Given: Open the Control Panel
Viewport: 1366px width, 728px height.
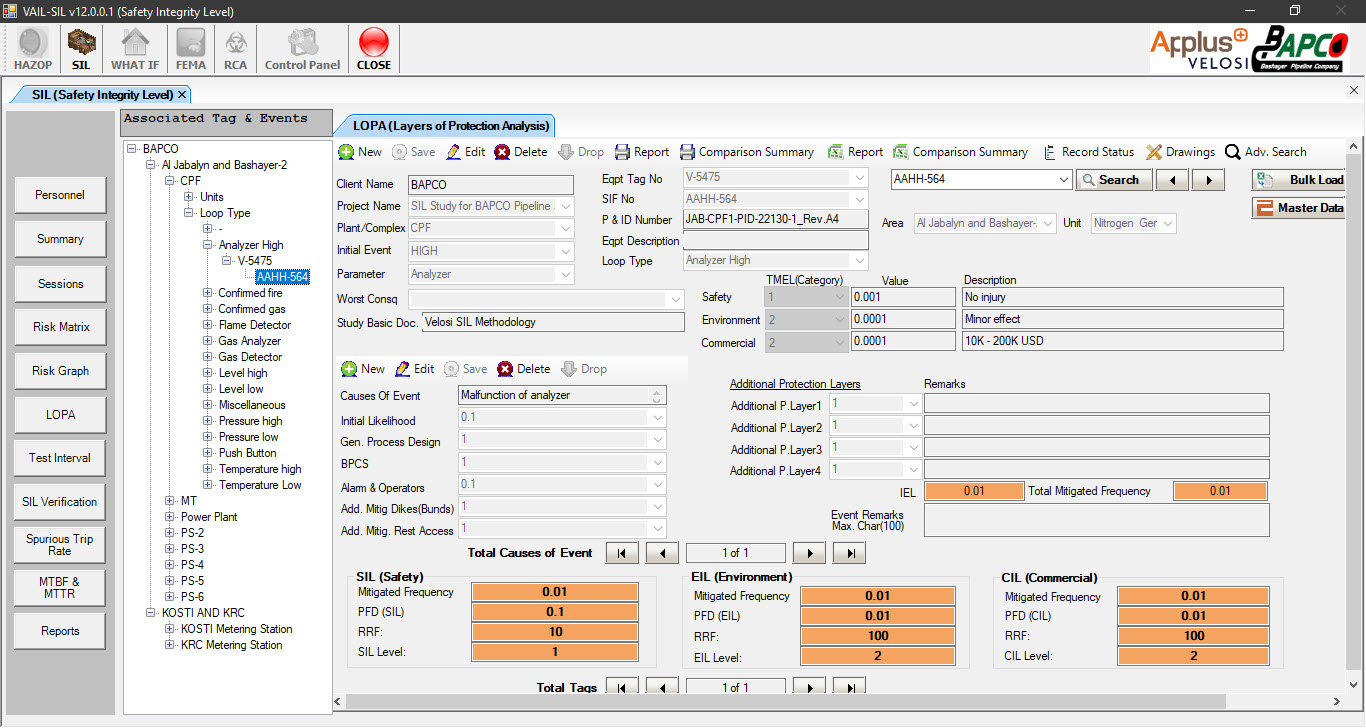Looking at the screenshot, I should (x=302, y=49).
